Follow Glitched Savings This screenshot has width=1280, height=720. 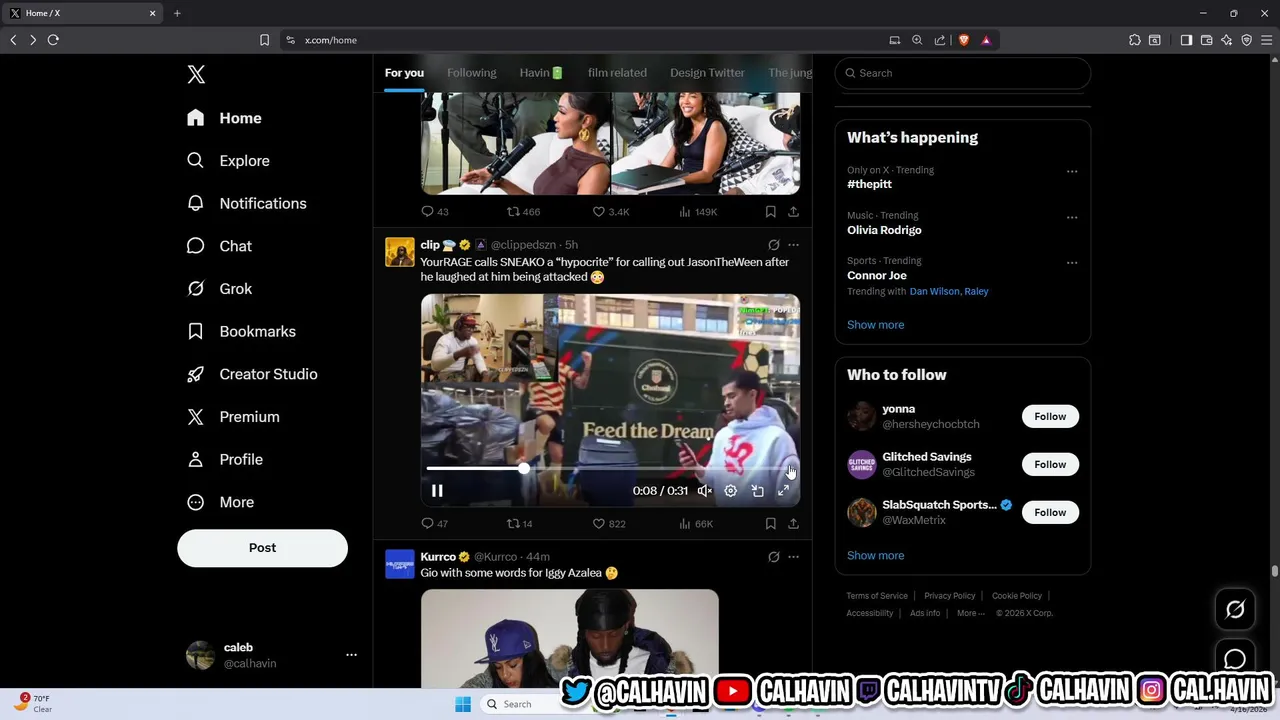1050,465
